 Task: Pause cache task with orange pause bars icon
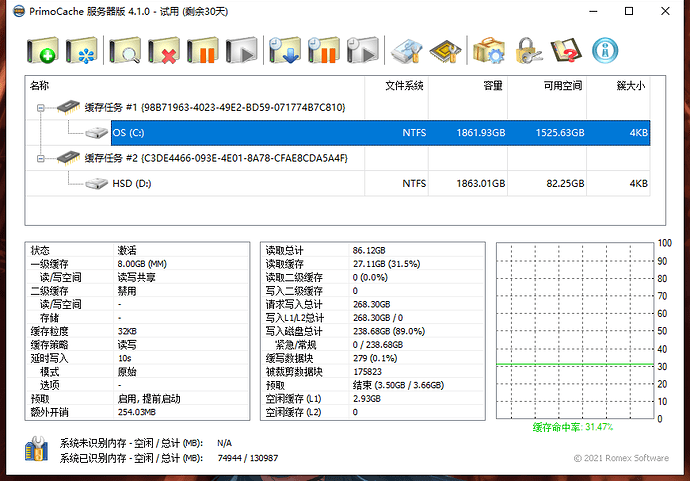coord(202,50)
